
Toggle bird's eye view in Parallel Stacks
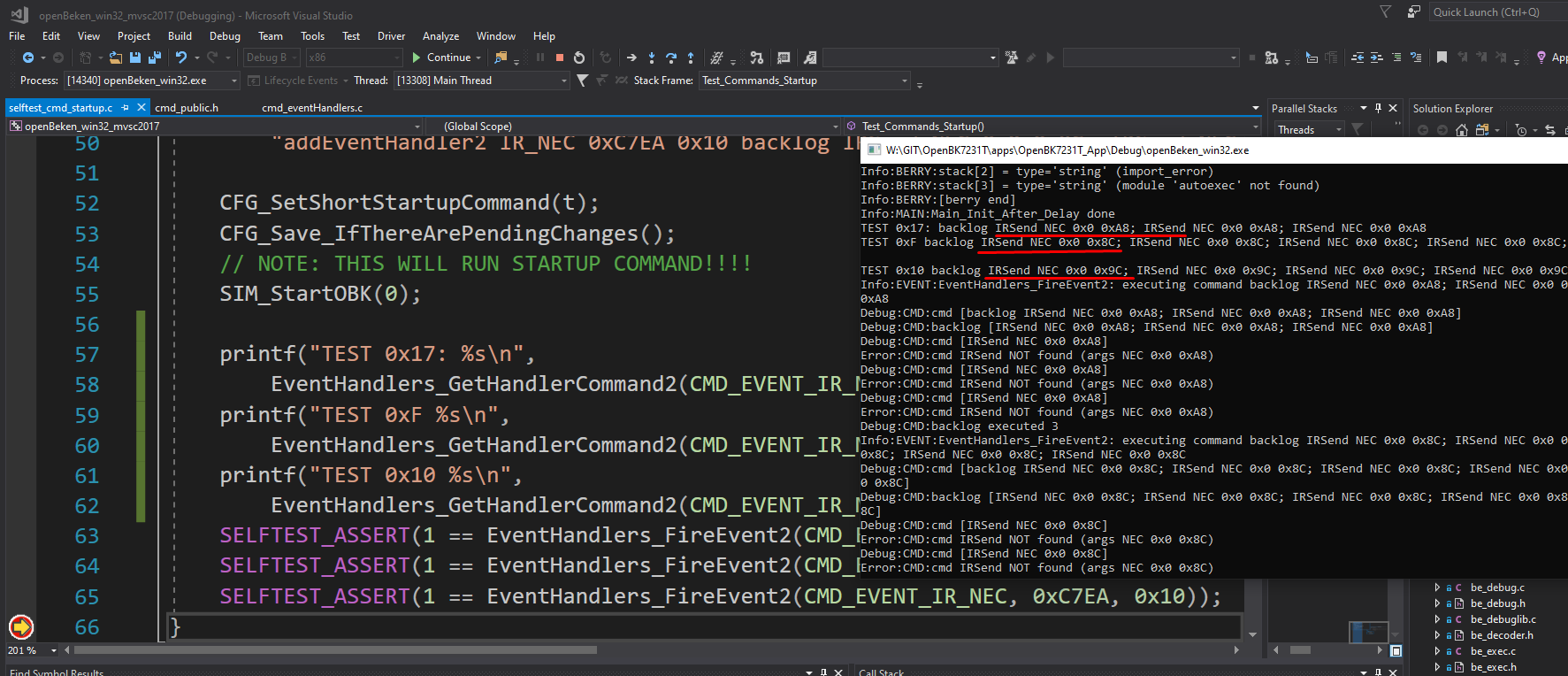(x=1396, y=651)
